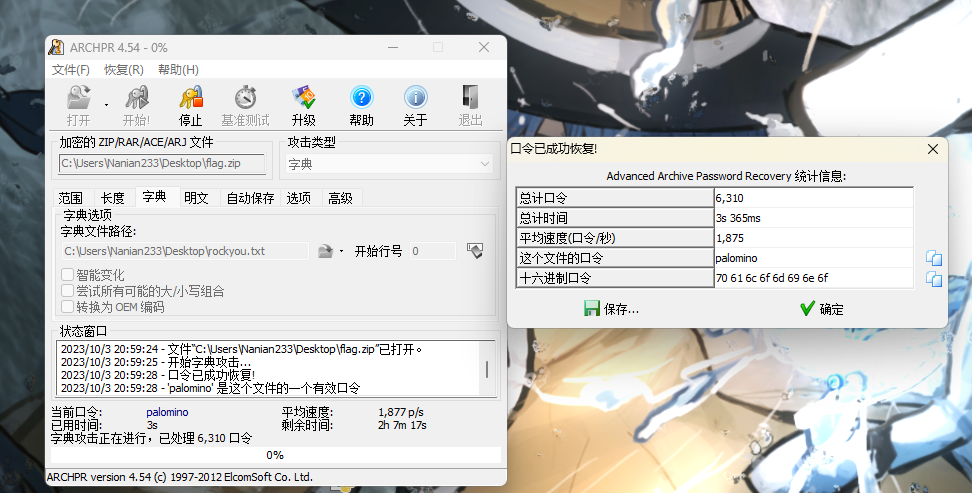
Task: Click the log line '口令已成功恢复!'
Action: 157,375
